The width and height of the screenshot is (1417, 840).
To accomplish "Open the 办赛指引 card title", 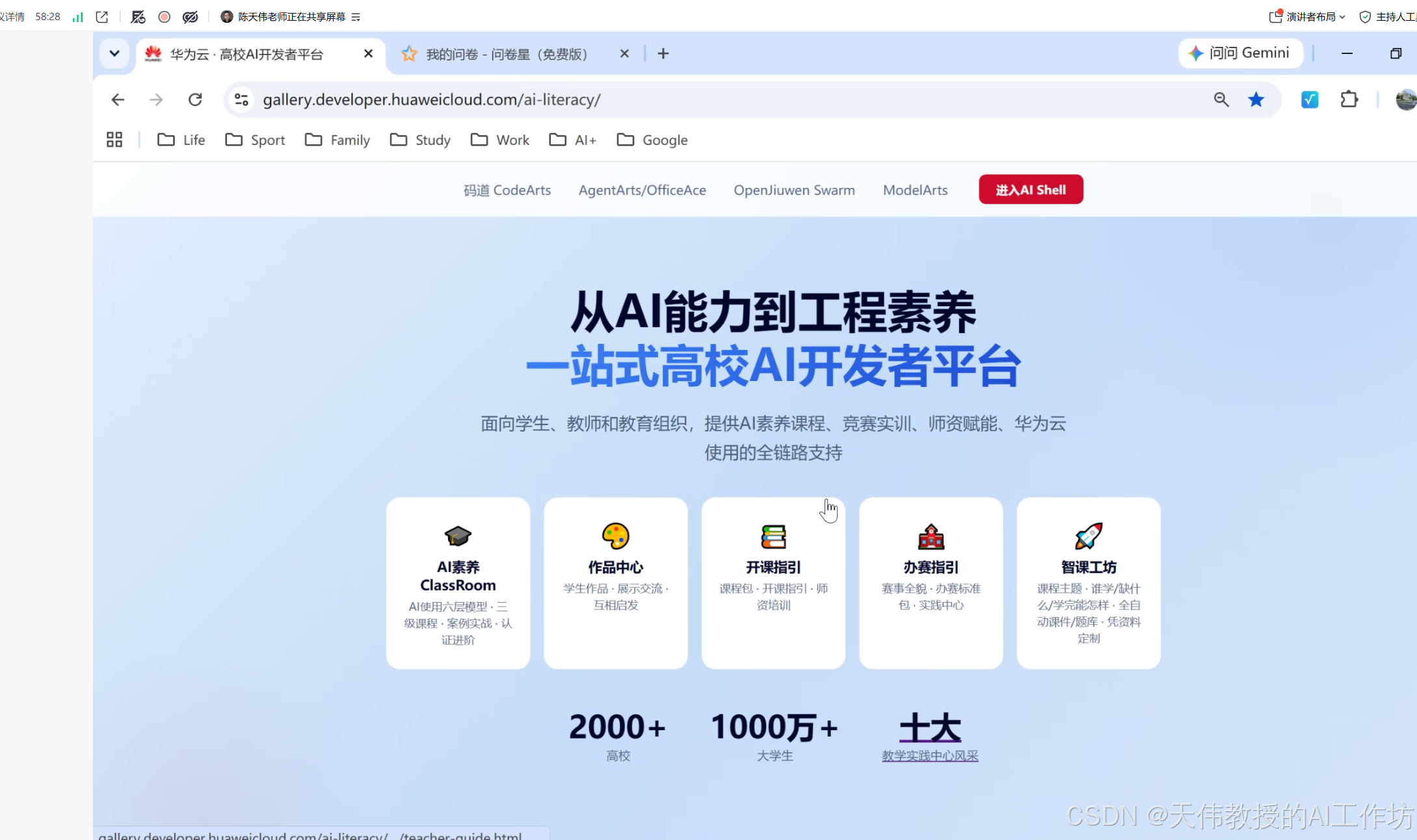I will [931, 568].
